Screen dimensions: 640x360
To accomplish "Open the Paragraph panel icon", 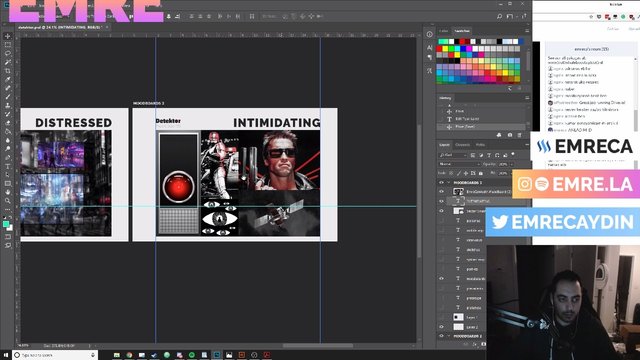I will (429, 58).
